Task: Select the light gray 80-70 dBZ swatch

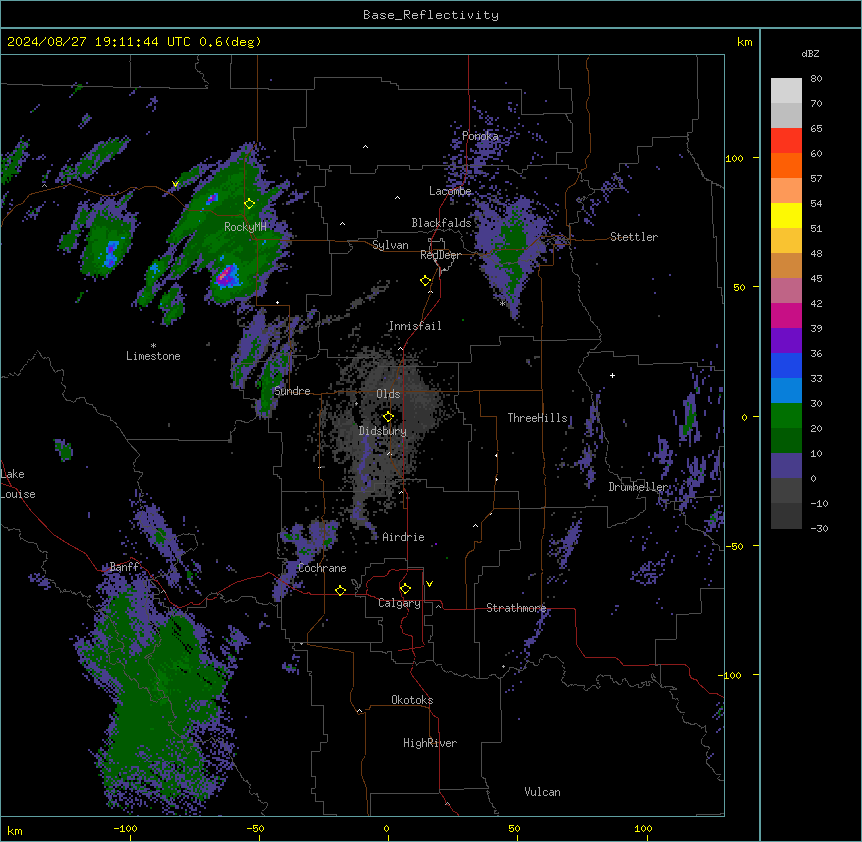Action: [x=786, y=91]
